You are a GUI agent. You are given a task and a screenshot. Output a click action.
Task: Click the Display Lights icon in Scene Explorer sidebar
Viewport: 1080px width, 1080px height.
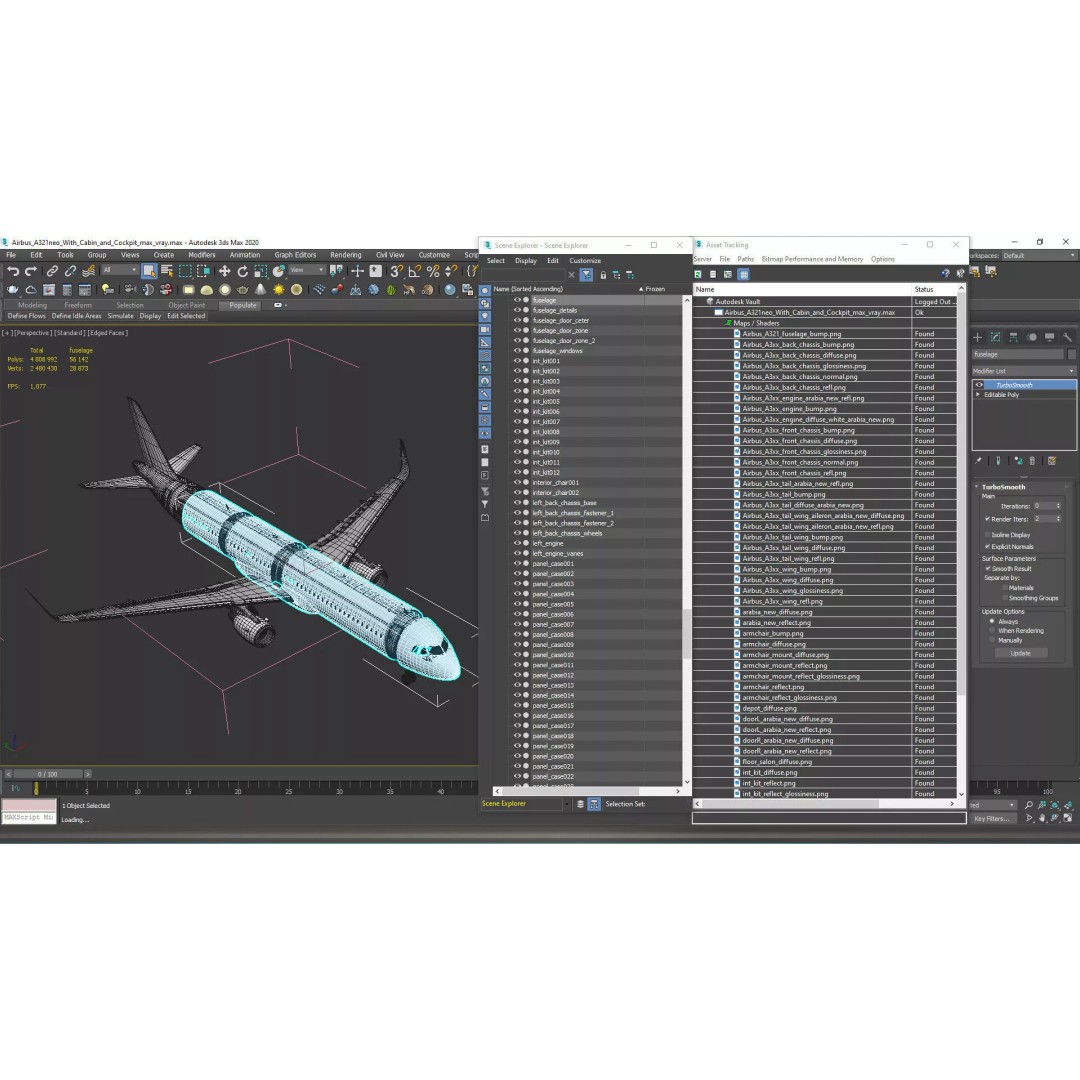pyautogui.click(x=485, y=316)
